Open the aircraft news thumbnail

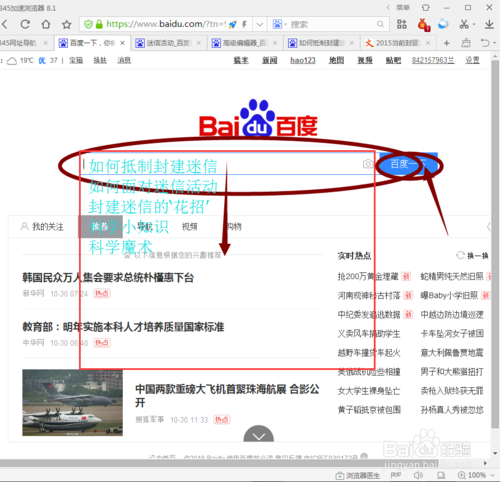[x=72, y=402]
